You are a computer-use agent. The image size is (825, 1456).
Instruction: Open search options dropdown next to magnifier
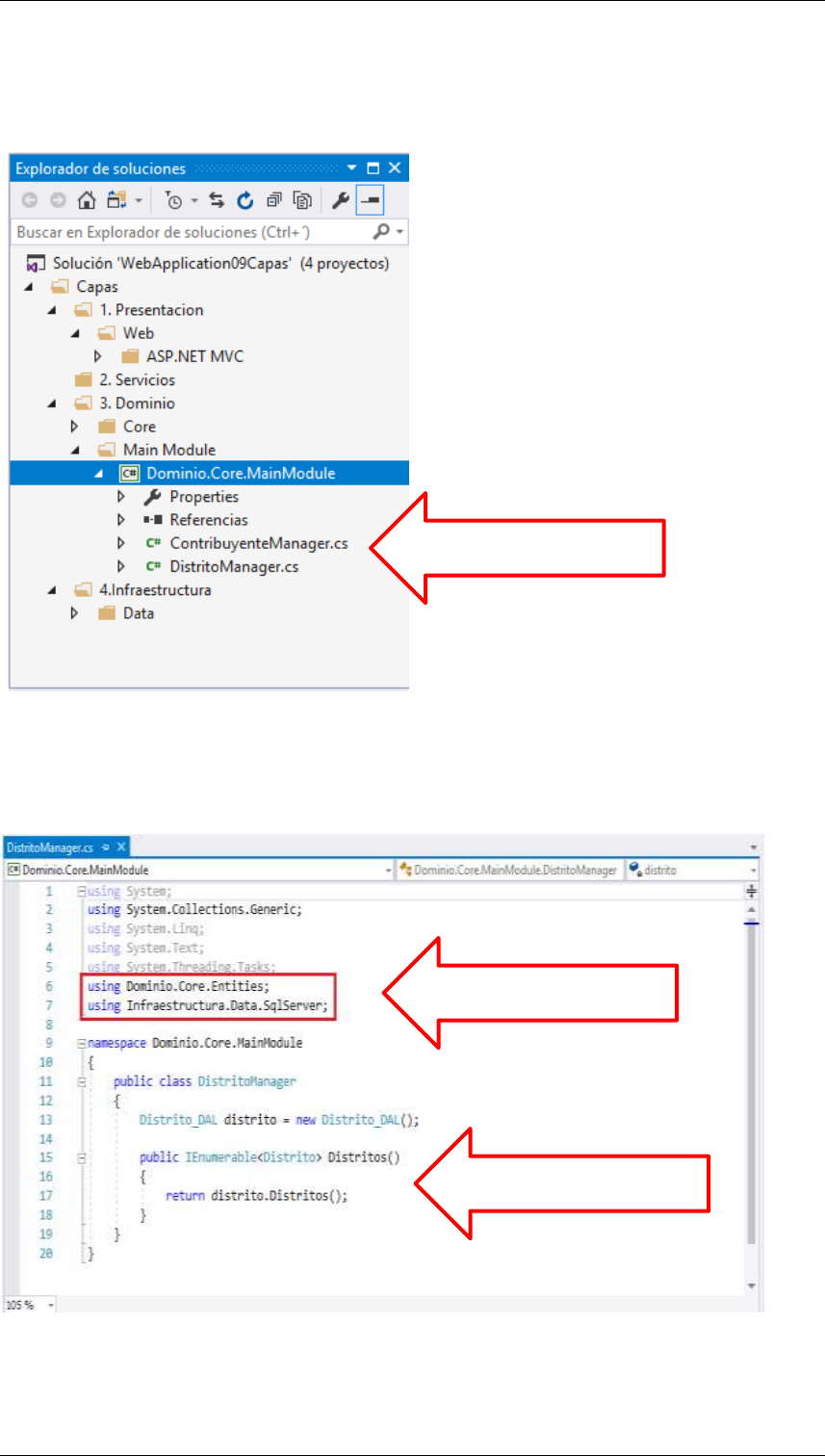pyautogui.click(x=400, y=233)
